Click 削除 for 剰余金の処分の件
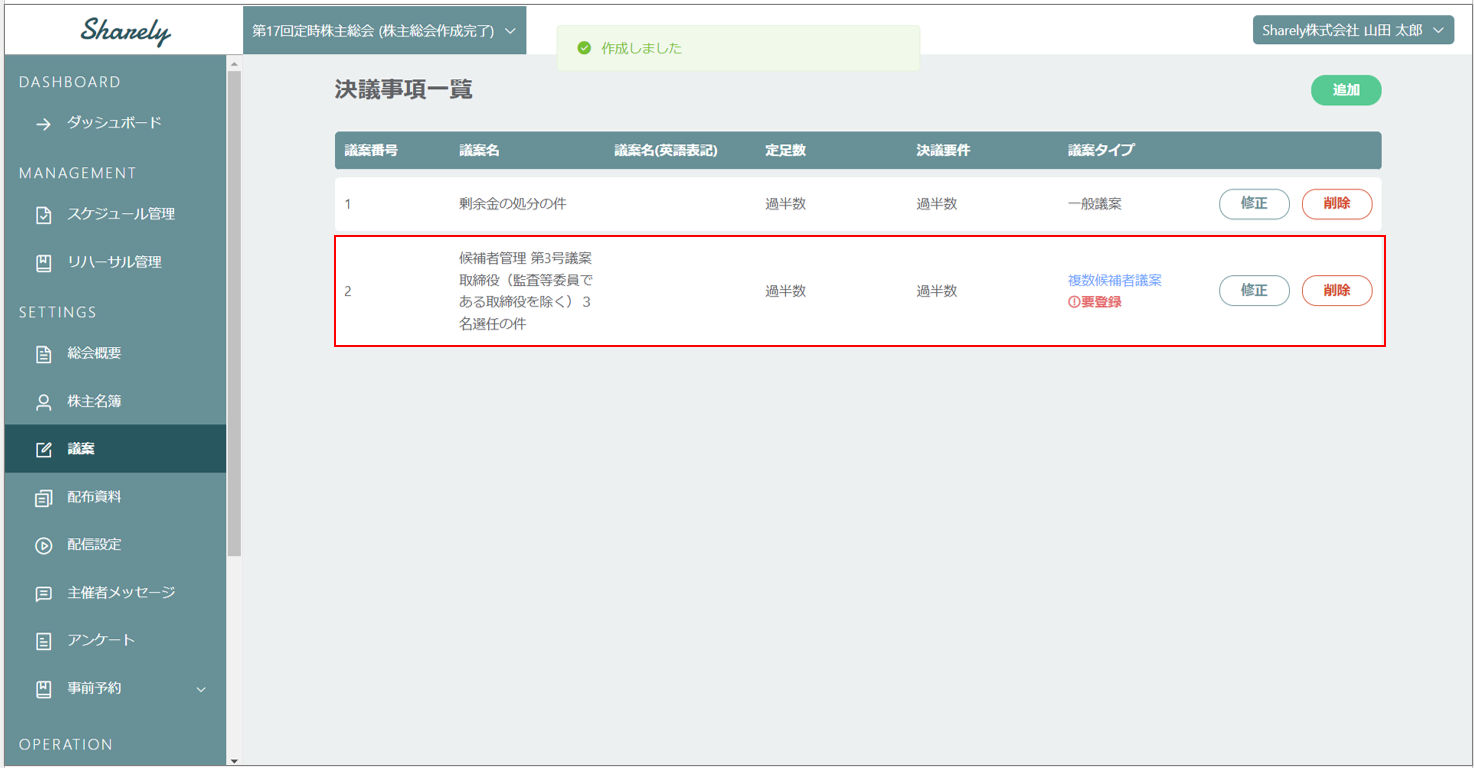The height and width of the screenshot is (768, 1474). click(1336, 204)
